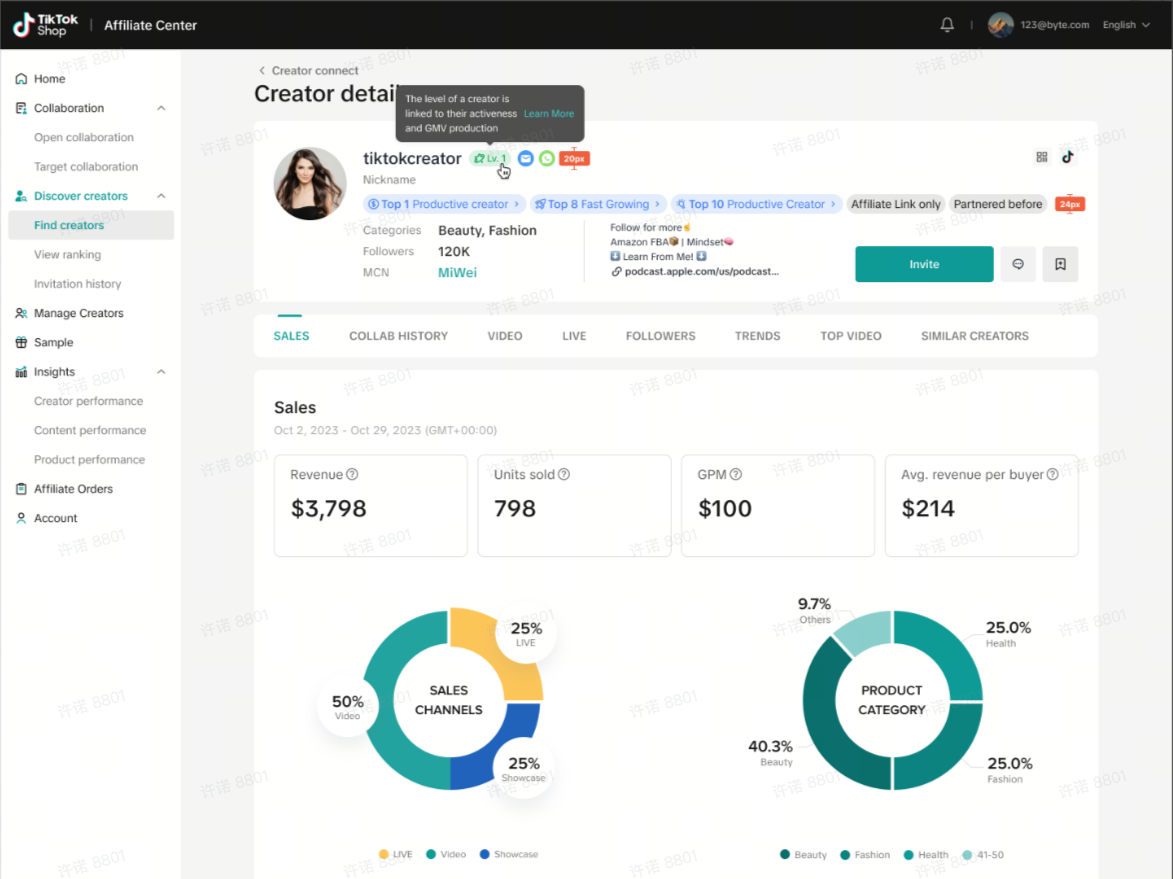
Task: Collapse the Discover creators section
Action: (x=161, y=196)
